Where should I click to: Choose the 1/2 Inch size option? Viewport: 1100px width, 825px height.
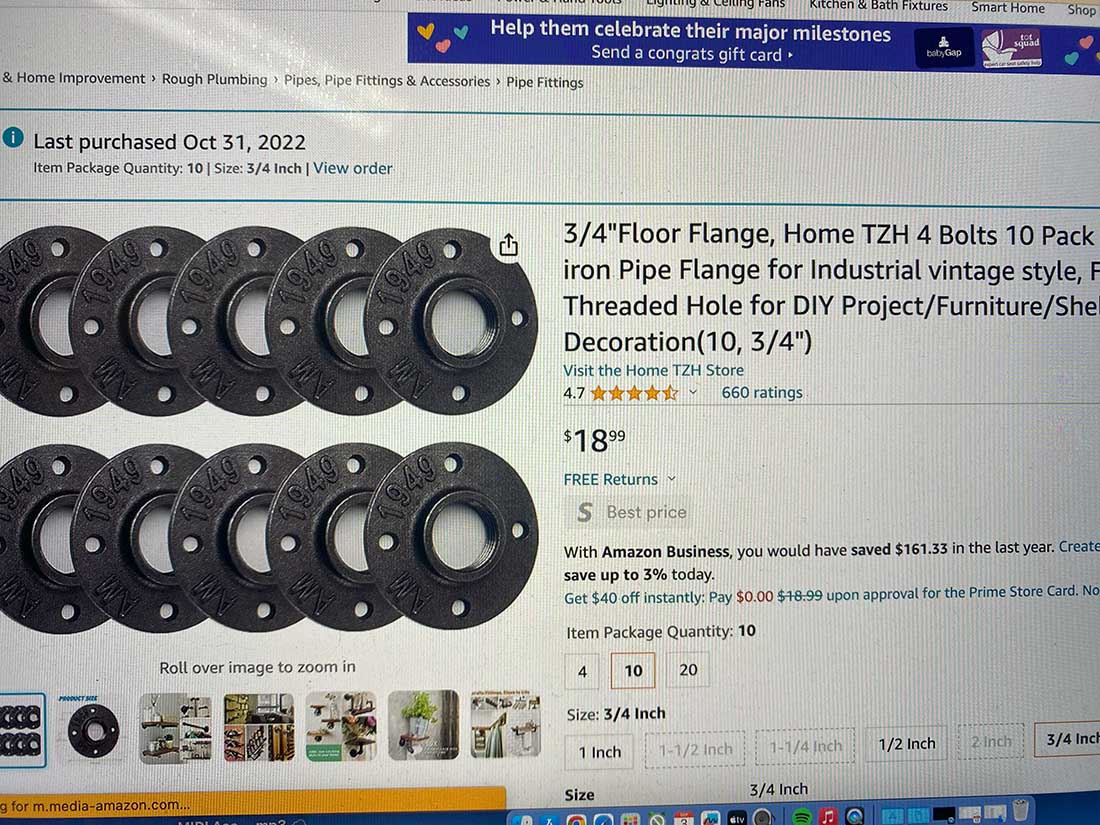point(906,744)
